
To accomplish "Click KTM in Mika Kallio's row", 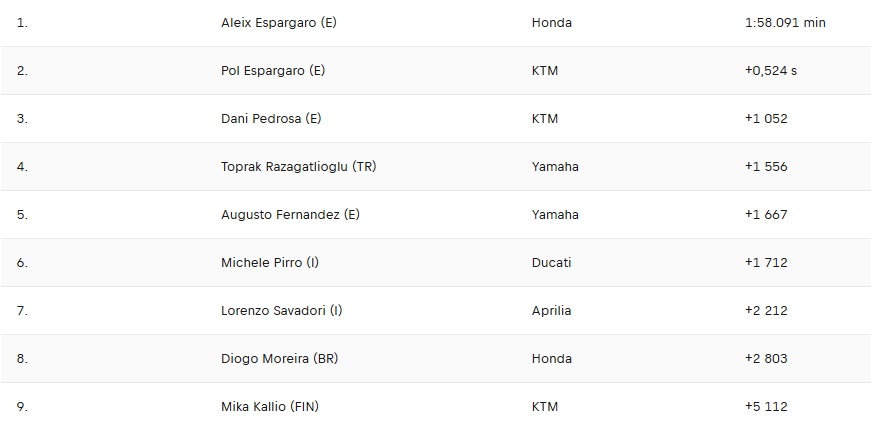I will [x=545, y=407].
